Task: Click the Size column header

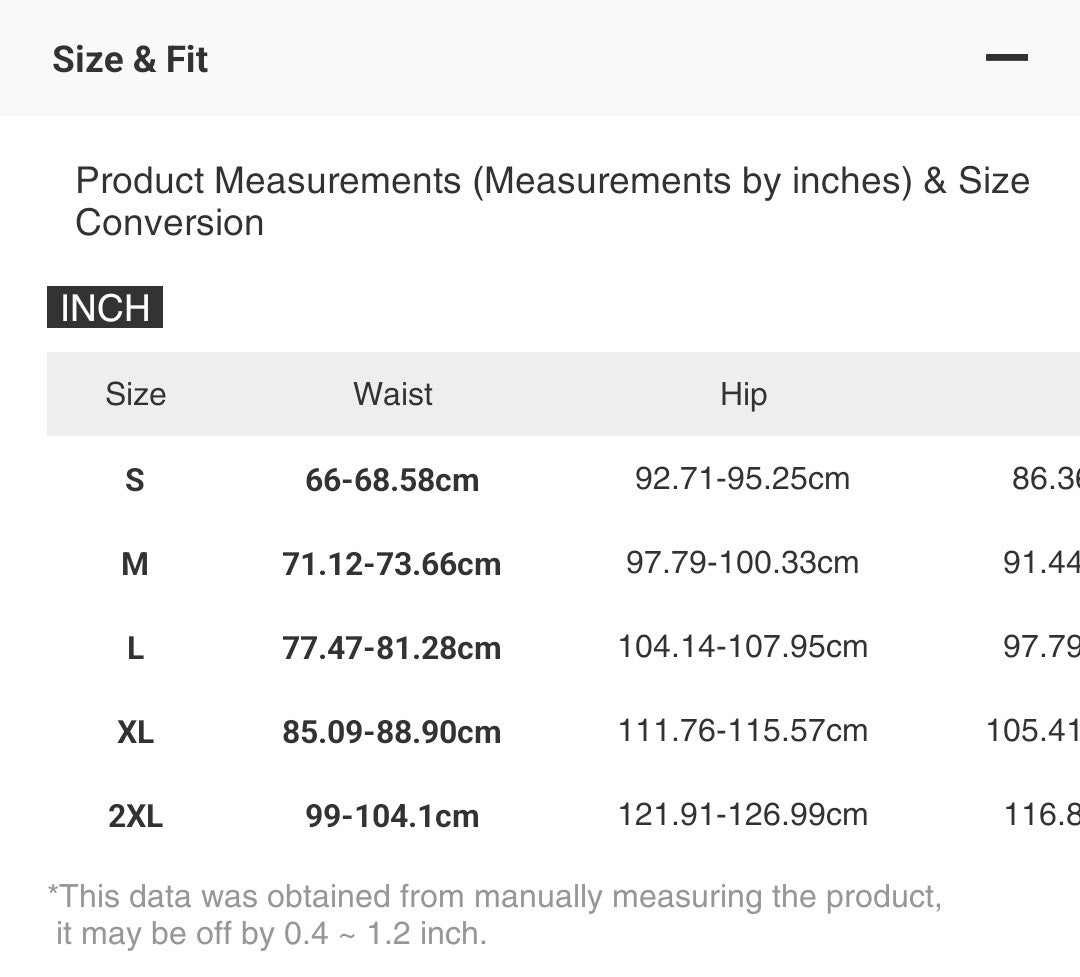Action: click(x=136, y=394)
